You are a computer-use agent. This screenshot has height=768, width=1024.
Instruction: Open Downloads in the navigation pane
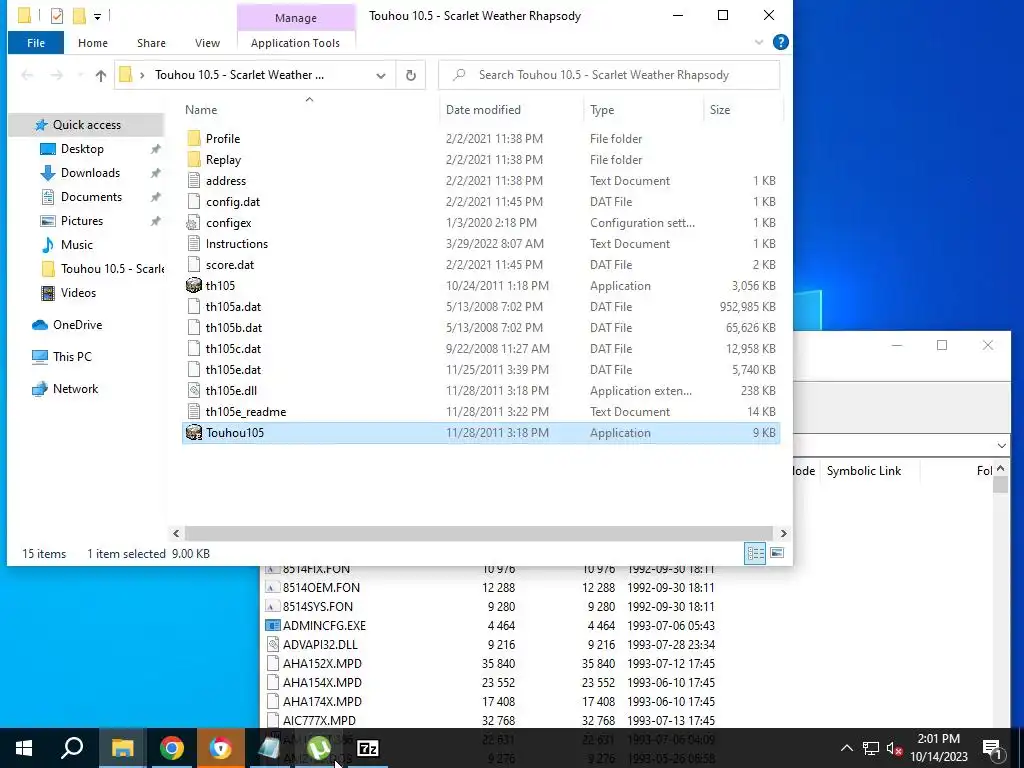coord(90,173)
